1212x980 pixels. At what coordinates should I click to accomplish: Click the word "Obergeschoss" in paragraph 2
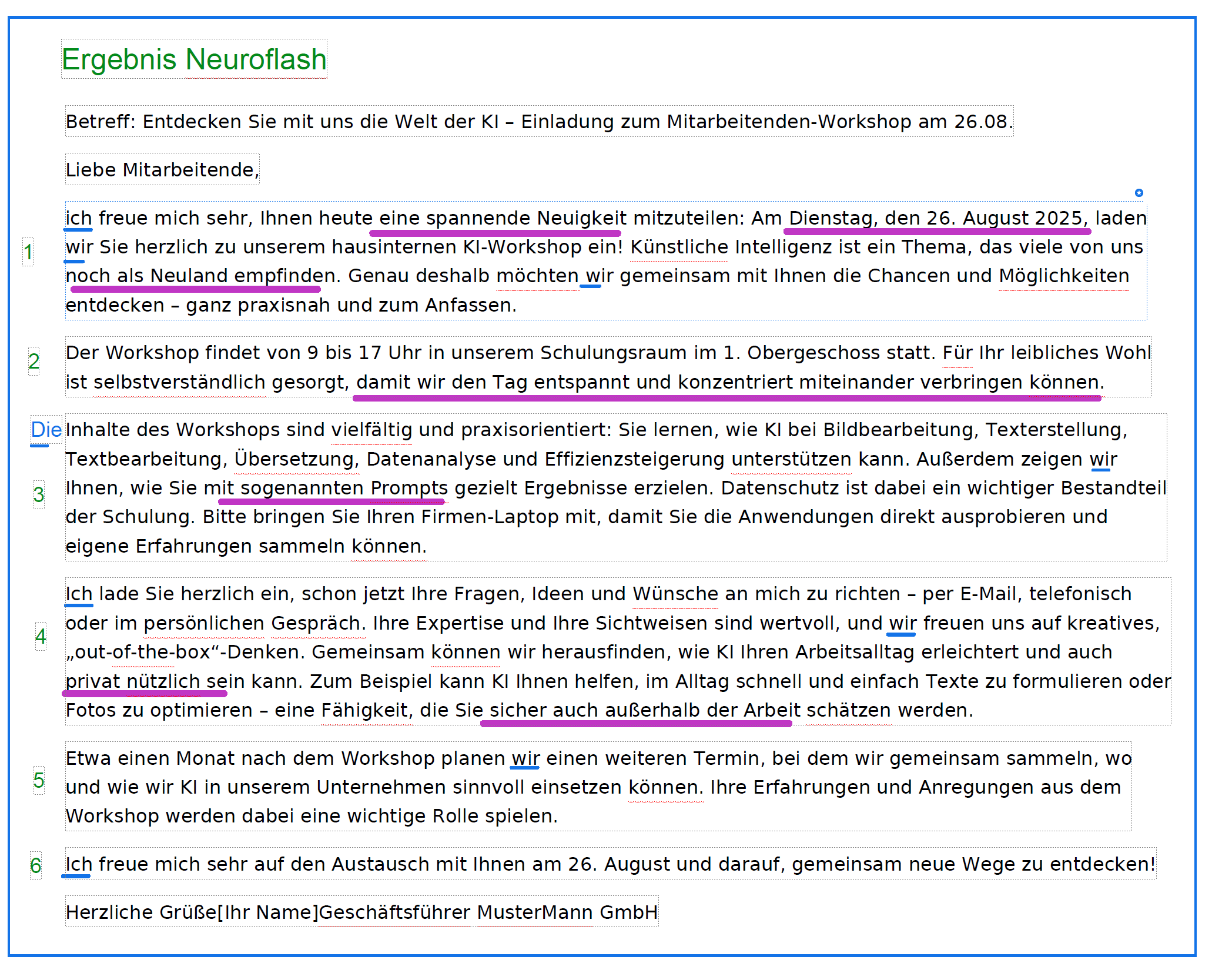tap(813, 353)
